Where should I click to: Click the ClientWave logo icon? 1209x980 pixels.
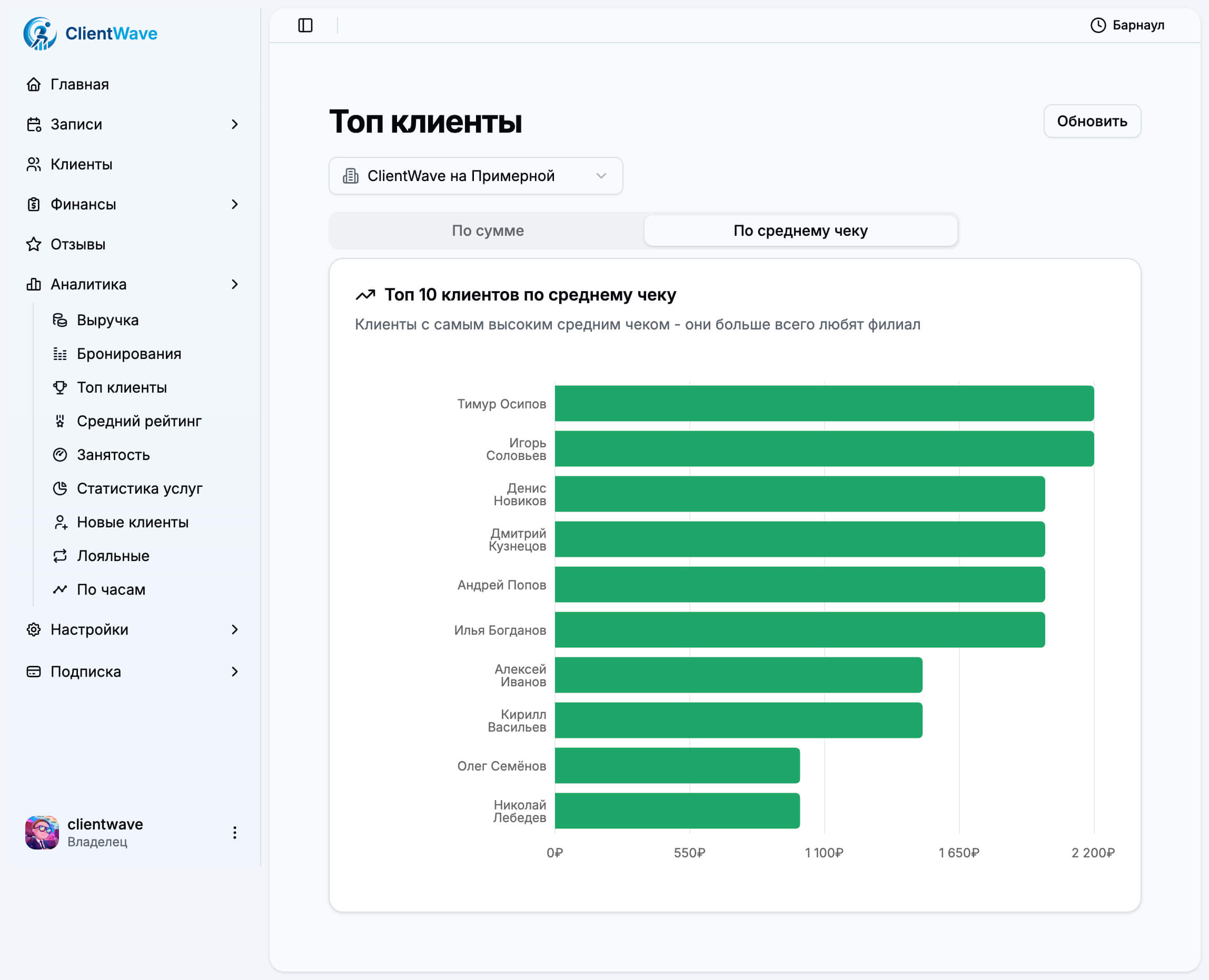[x=39, y=34]
